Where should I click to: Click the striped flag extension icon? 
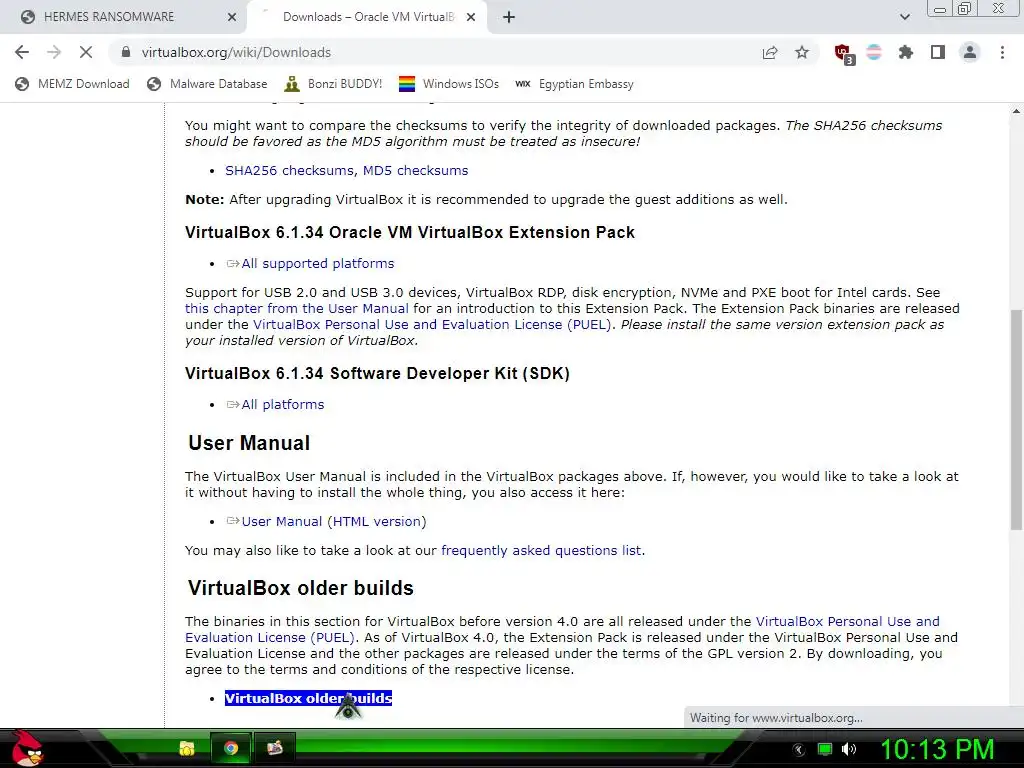[x=874, y=52]
